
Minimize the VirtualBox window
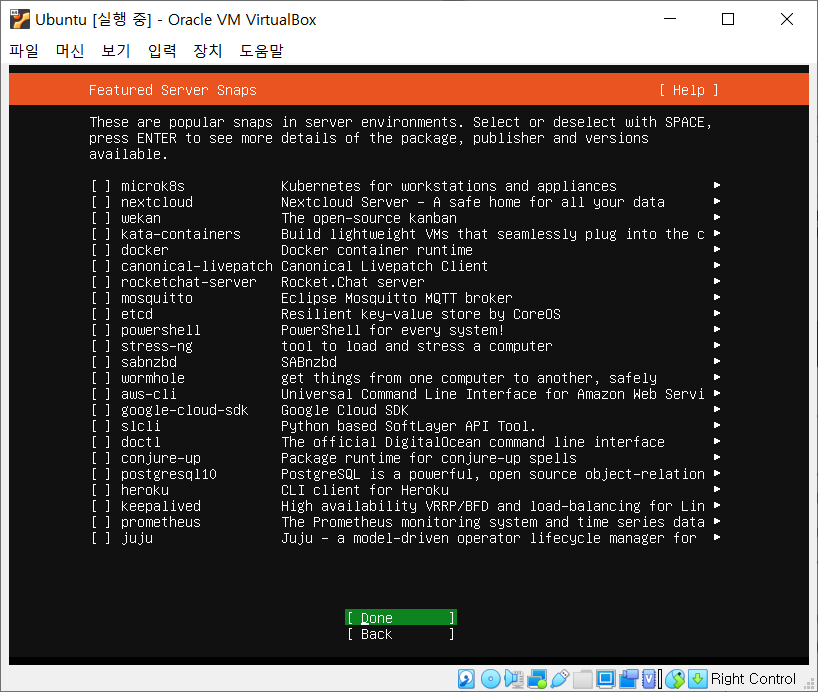670,19
